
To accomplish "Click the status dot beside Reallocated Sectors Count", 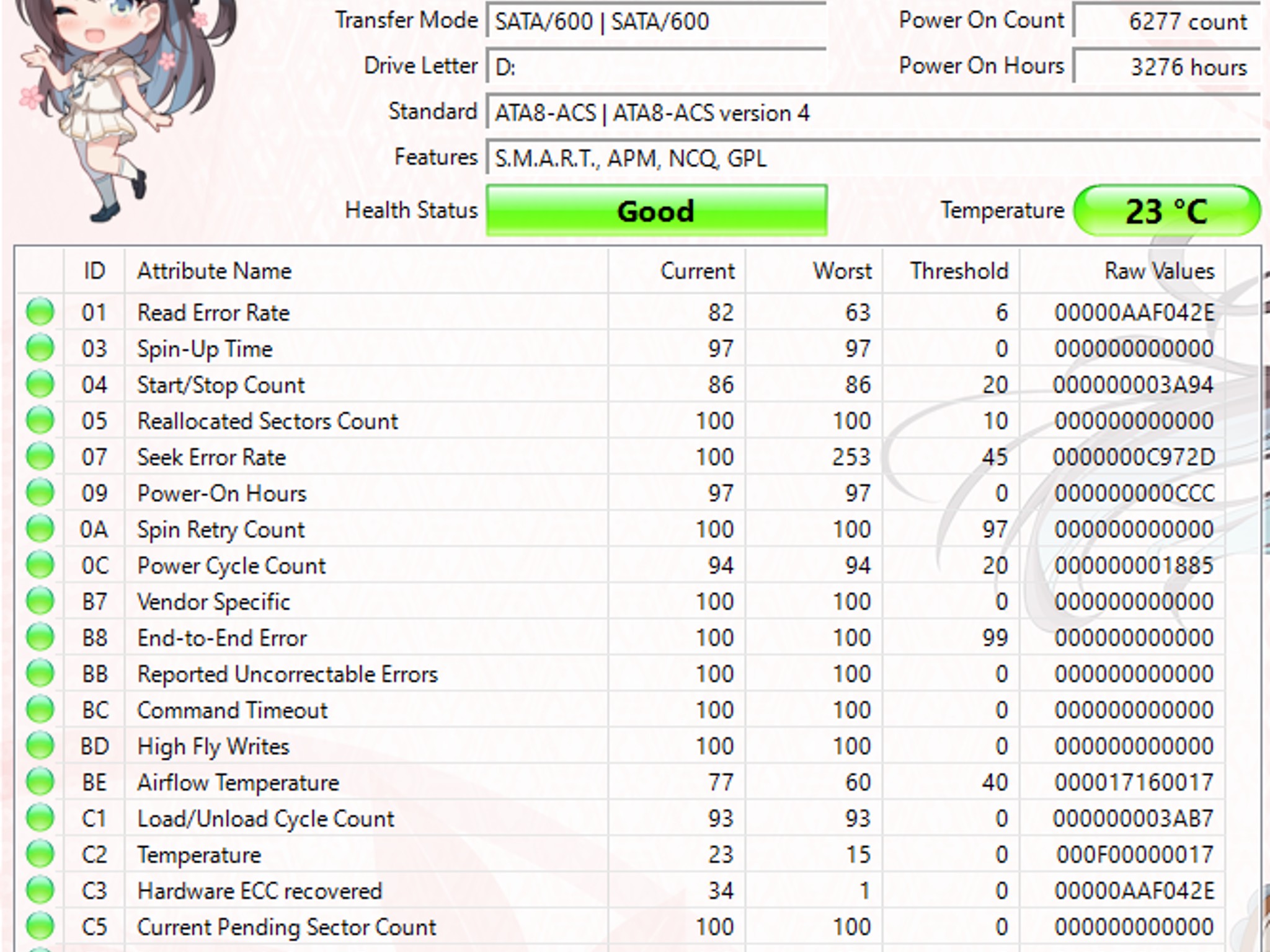I will coord(40,420).
